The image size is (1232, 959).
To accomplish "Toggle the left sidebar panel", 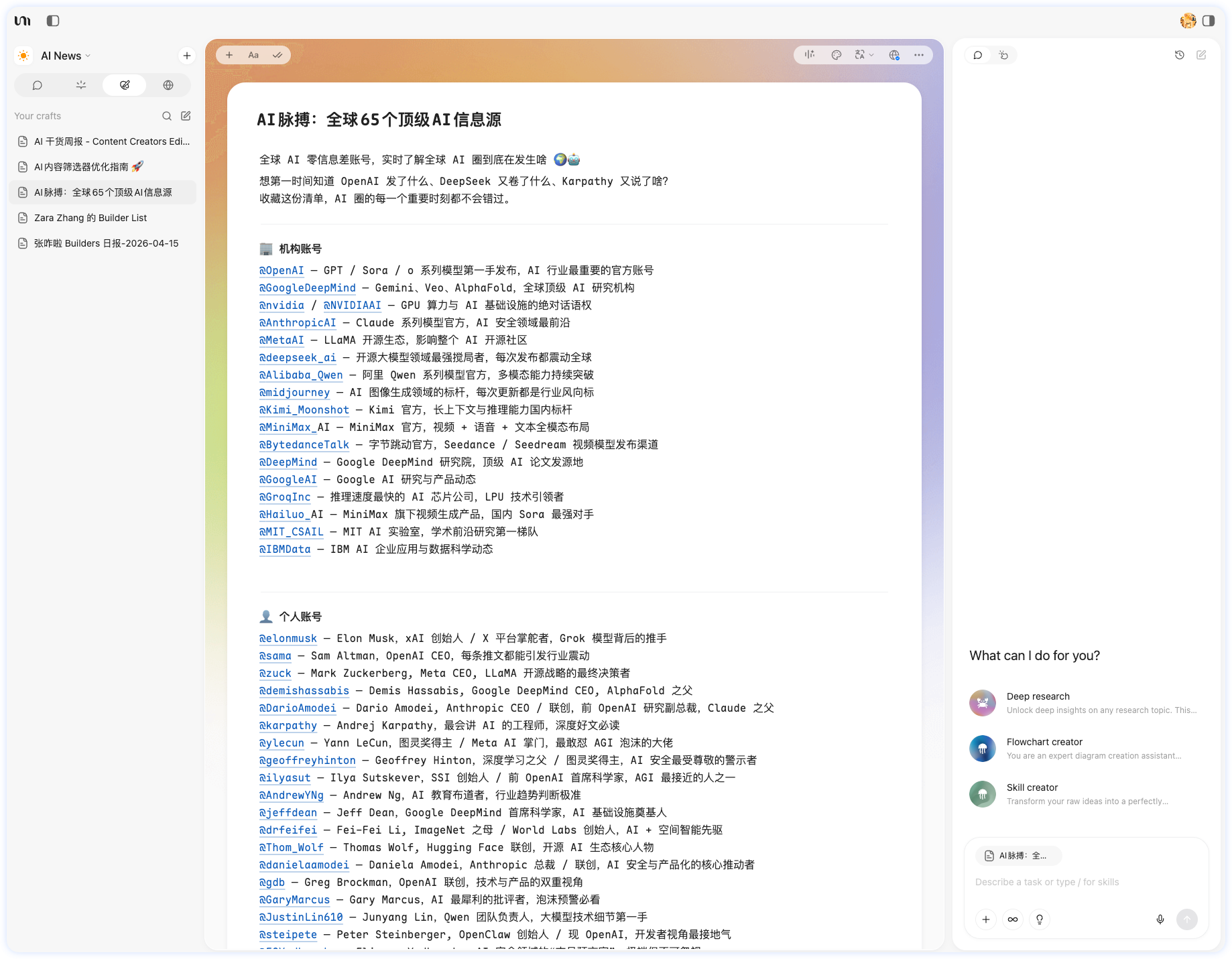I will [x=53, y=21].
